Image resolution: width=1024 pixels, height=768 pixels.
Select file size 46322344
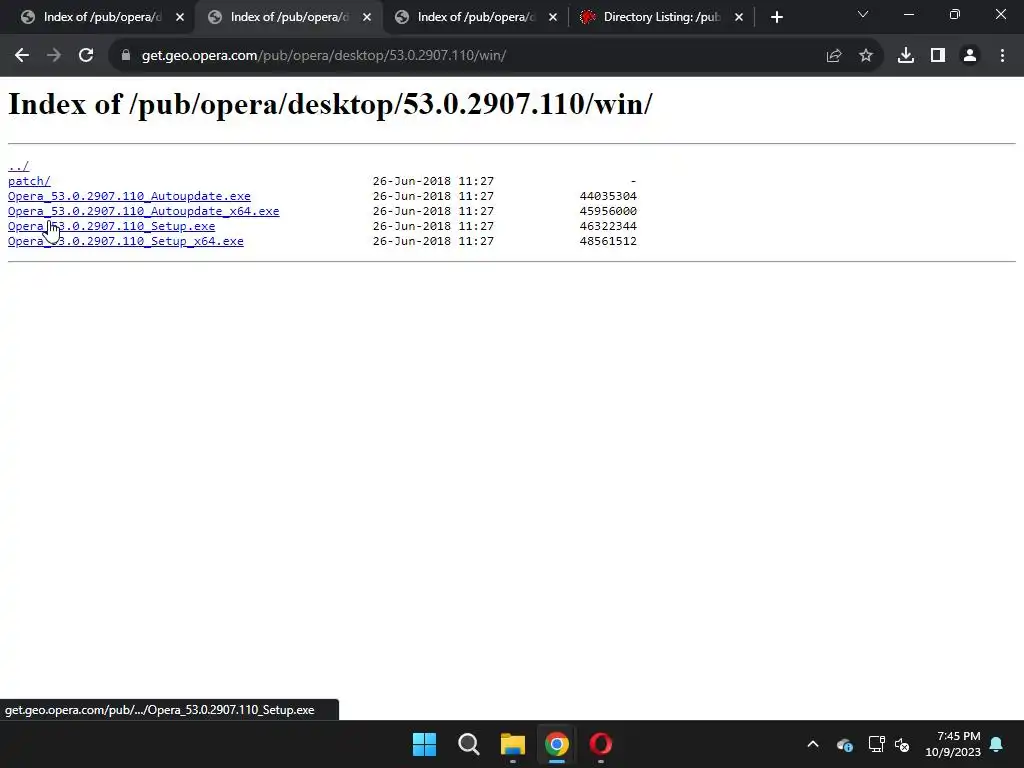point(608,226)
